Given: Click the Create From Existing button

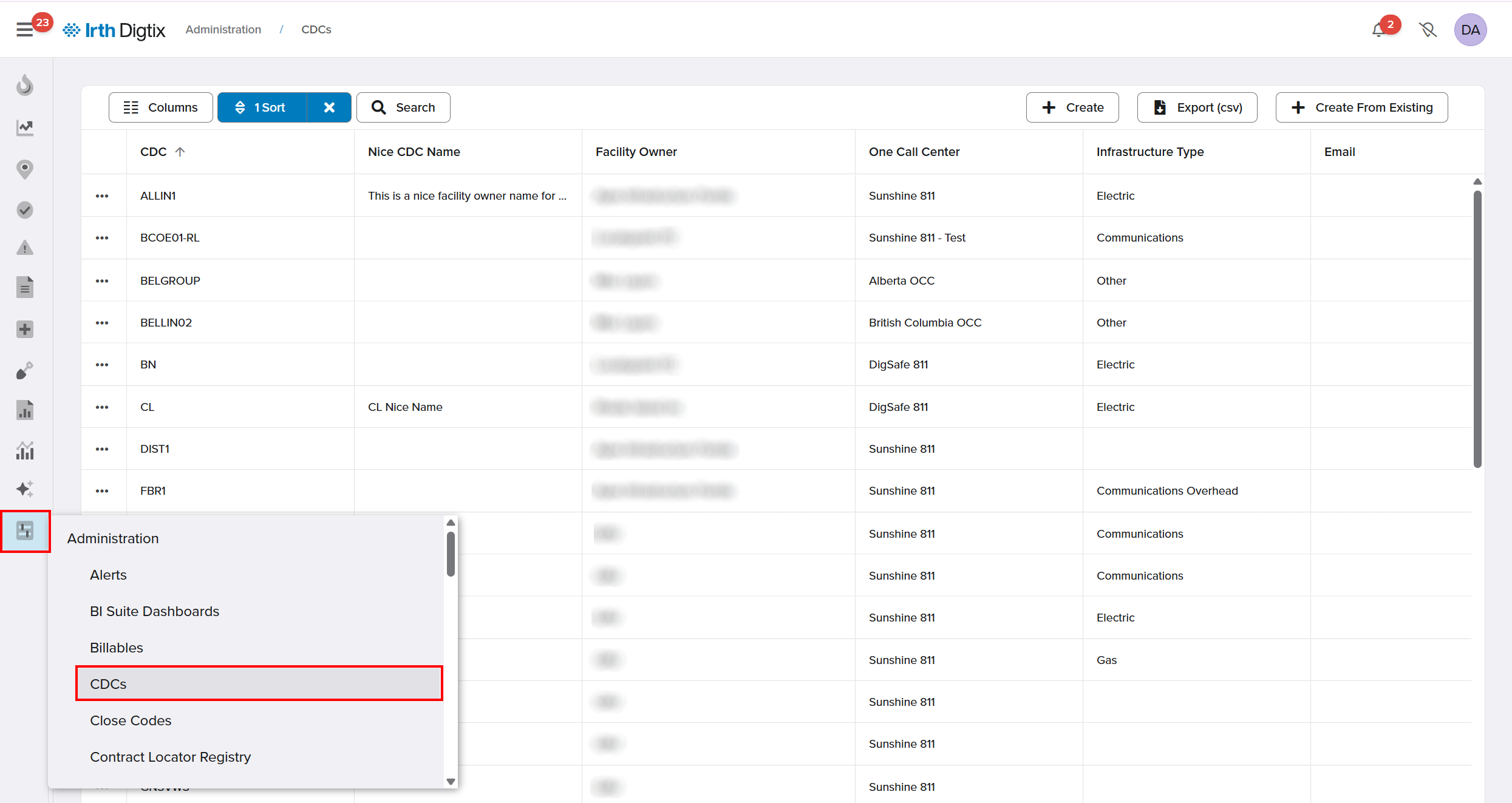Looking at the screenshot, I should click(1361, 107).
